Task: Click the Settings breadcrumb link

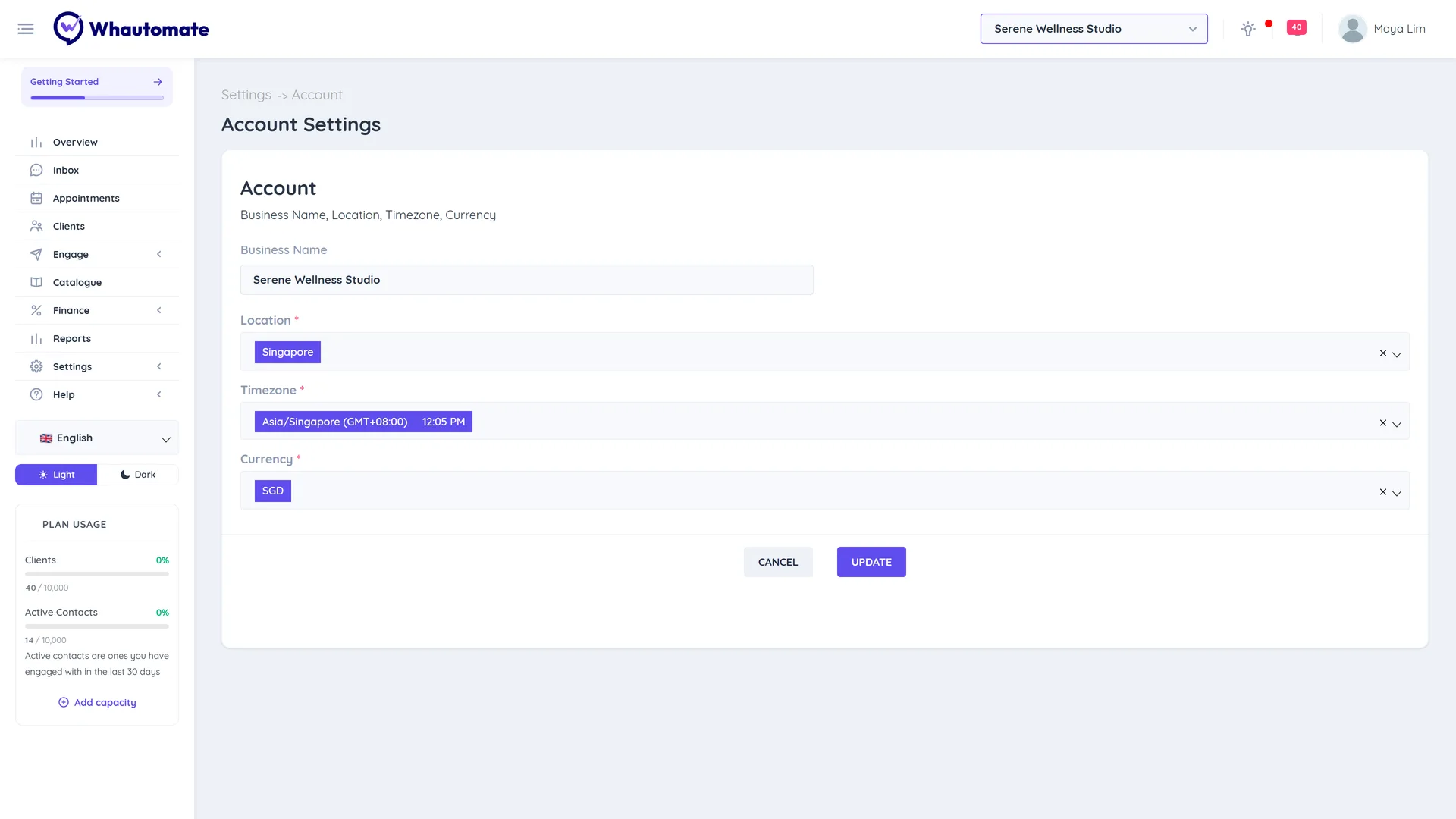Action: point(246,95)
